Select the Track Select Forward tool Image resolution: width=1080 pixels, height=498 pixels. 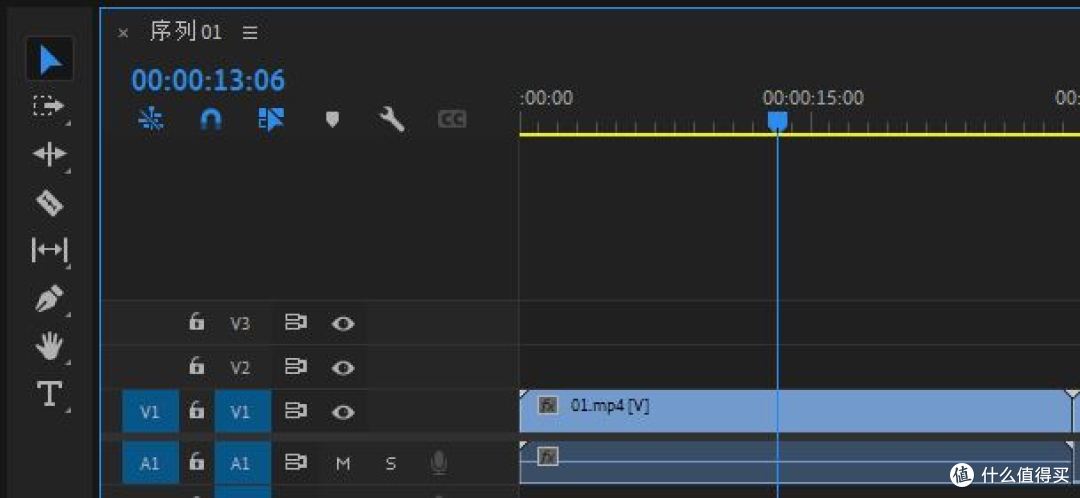pyautogui.click(x=49, y=107)
